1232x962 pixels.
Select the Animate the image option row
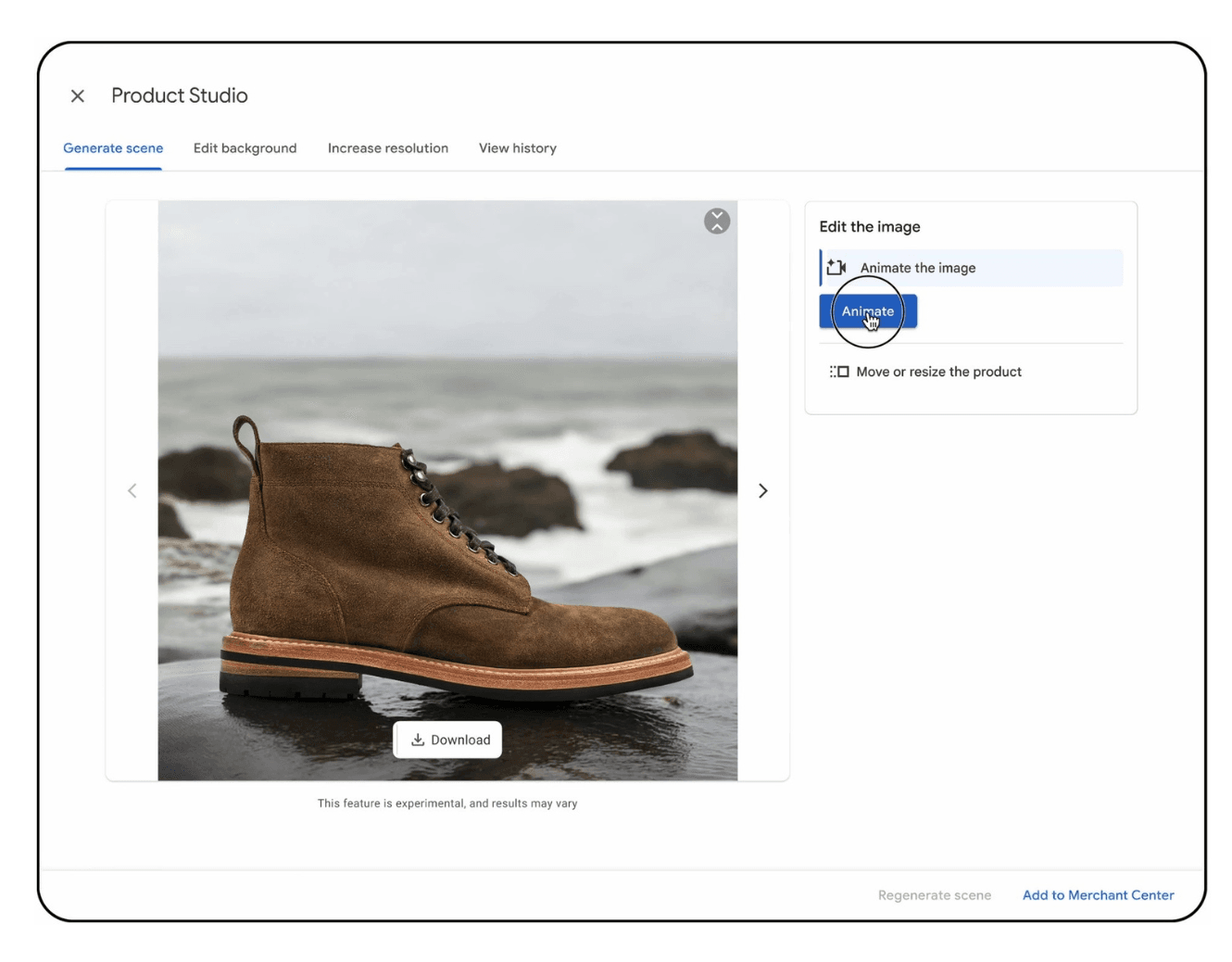click(970, 267)
